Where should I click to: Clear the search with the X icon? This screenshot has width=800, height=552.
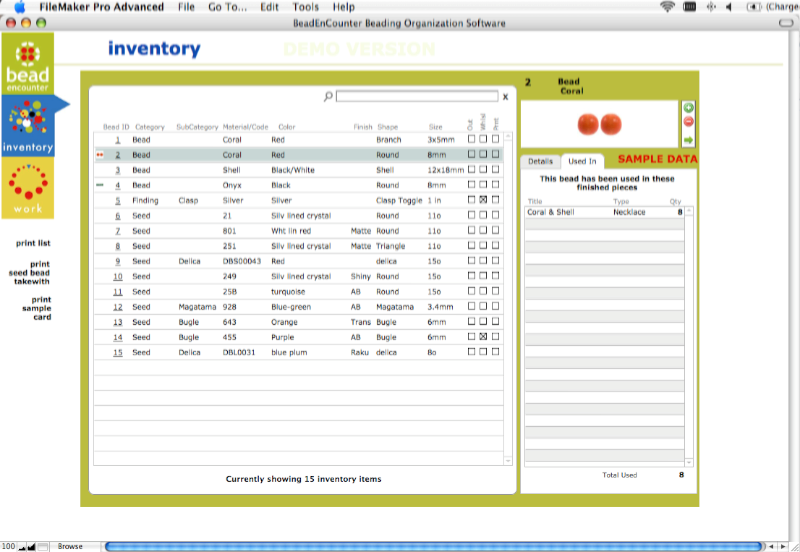(x=505, y=96)
